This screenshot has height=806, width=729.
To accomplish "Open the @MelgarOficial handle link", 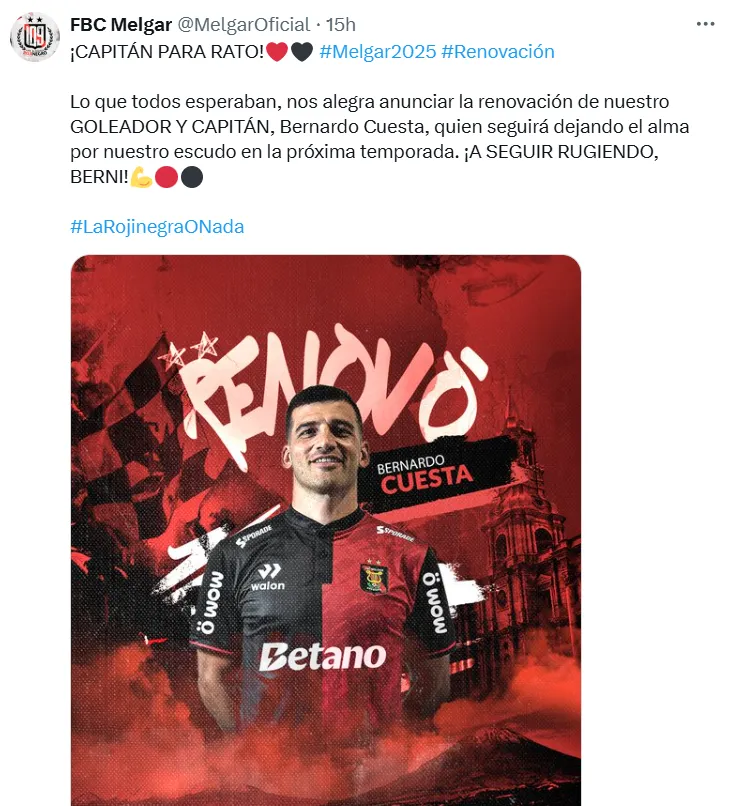I will pos(244,24).
